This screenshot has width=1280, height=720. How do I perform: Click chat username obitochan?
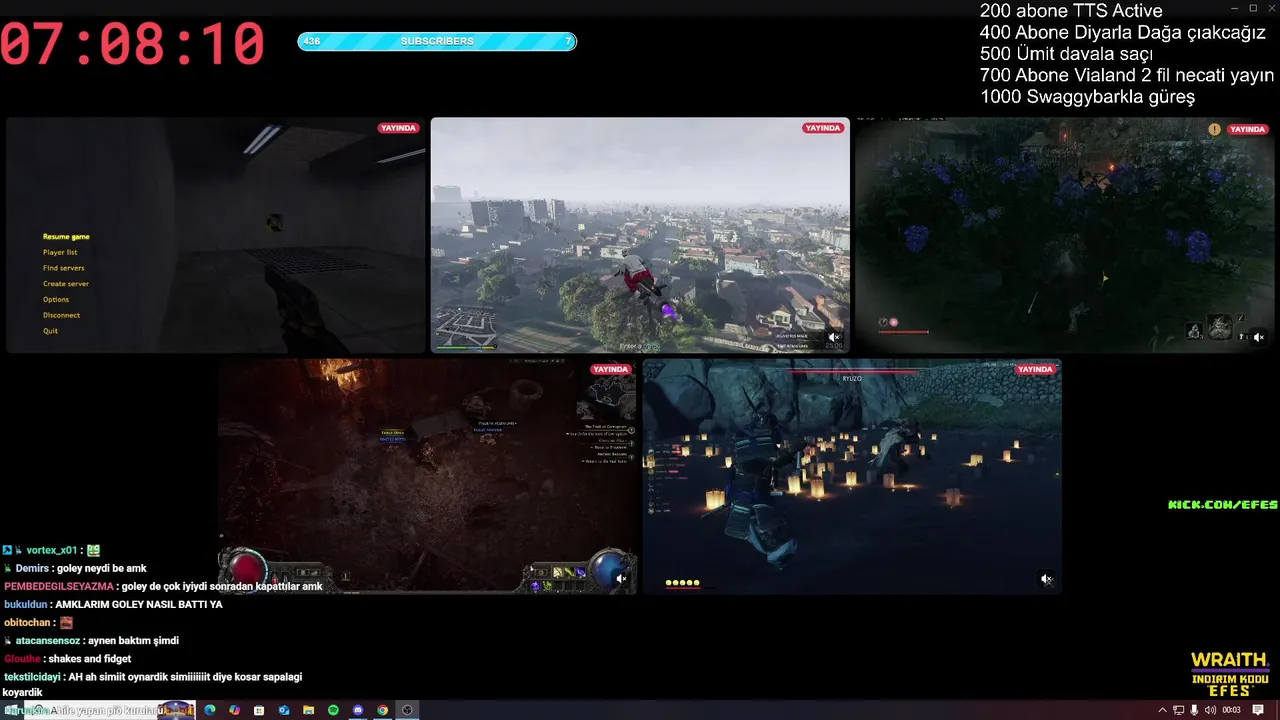click(28, 622)
